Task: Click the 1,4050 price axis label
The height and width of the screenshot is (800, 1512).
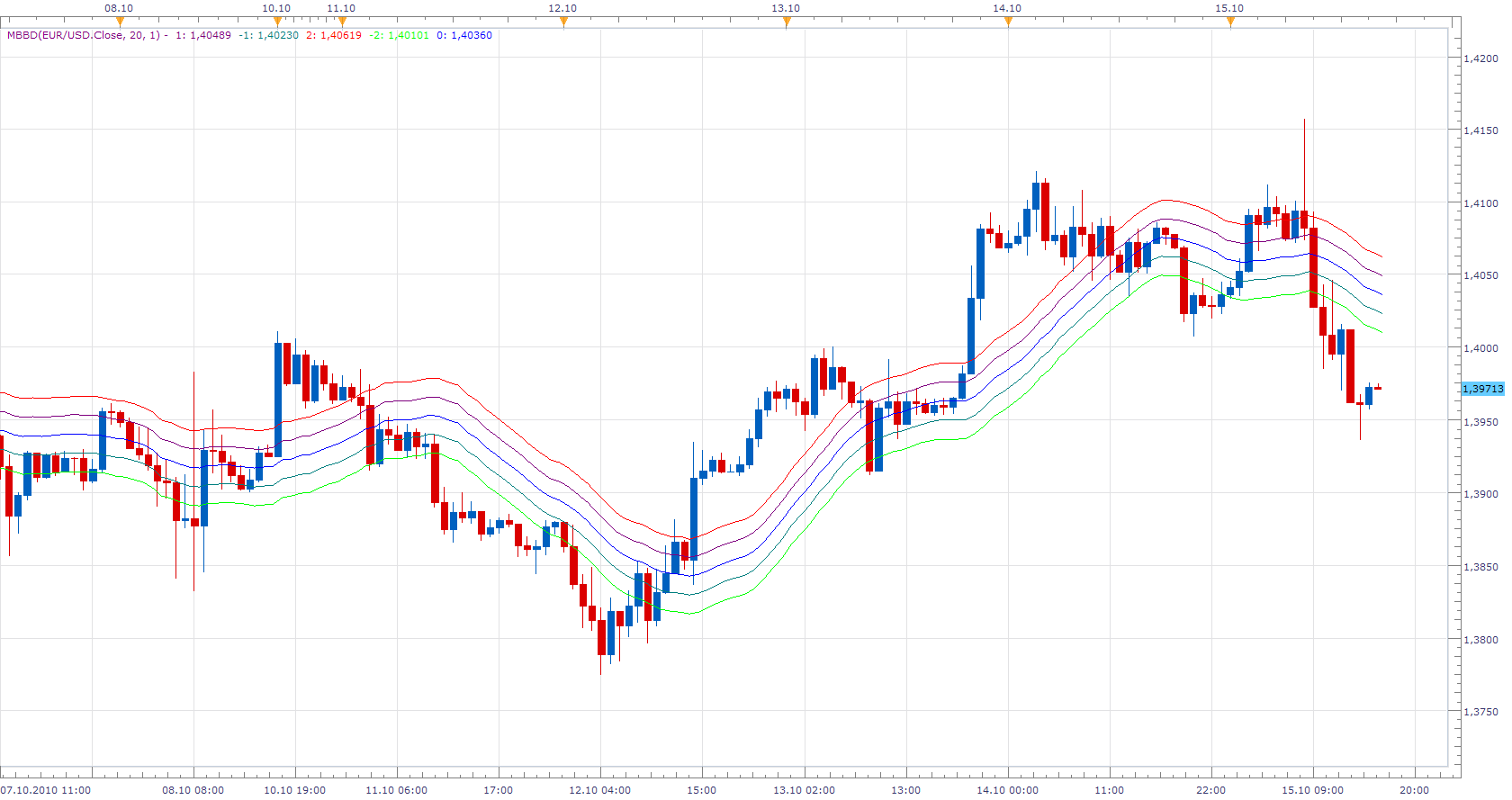Action: pyautogui.click(x=1481, y=275)
